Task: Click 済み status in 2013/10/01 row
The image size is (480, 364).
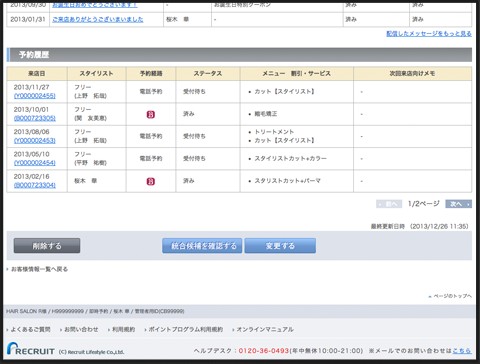Action: click(188, 114)
